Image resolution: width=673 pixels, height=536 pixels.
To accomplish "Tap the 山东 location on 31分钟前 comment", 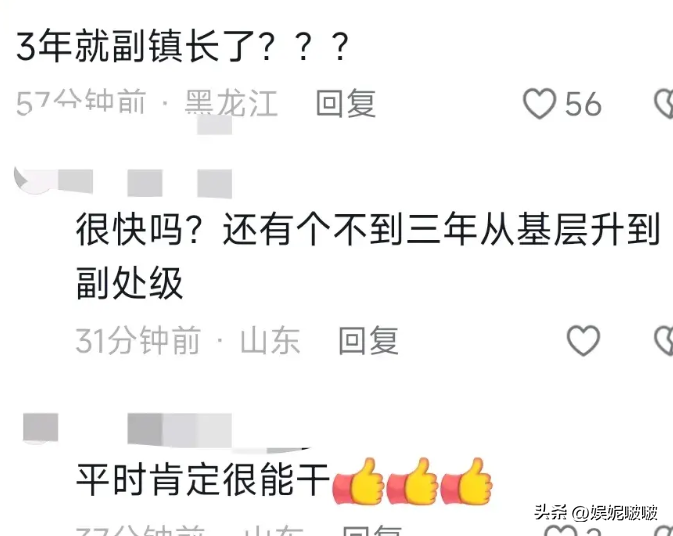I will [270, 340].
